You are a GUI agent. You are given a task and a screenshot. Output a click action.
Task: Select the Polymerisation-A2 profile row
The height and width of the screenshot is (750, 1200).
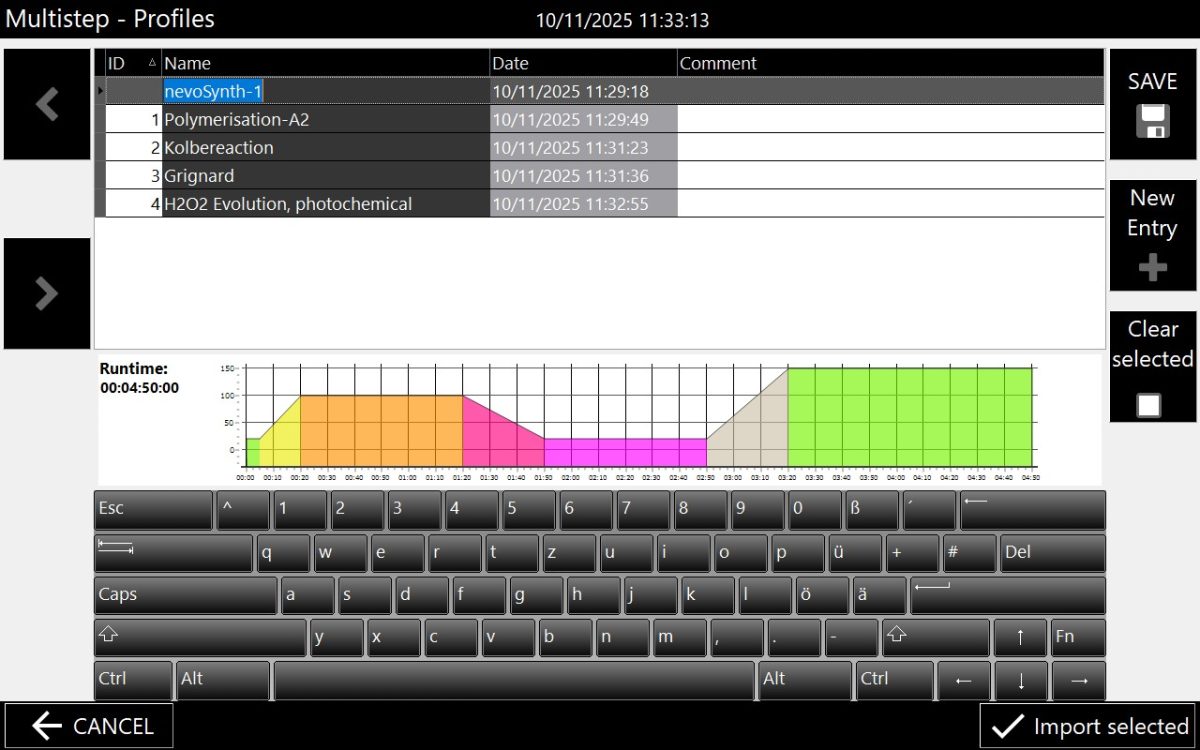(x=325, y=120)
